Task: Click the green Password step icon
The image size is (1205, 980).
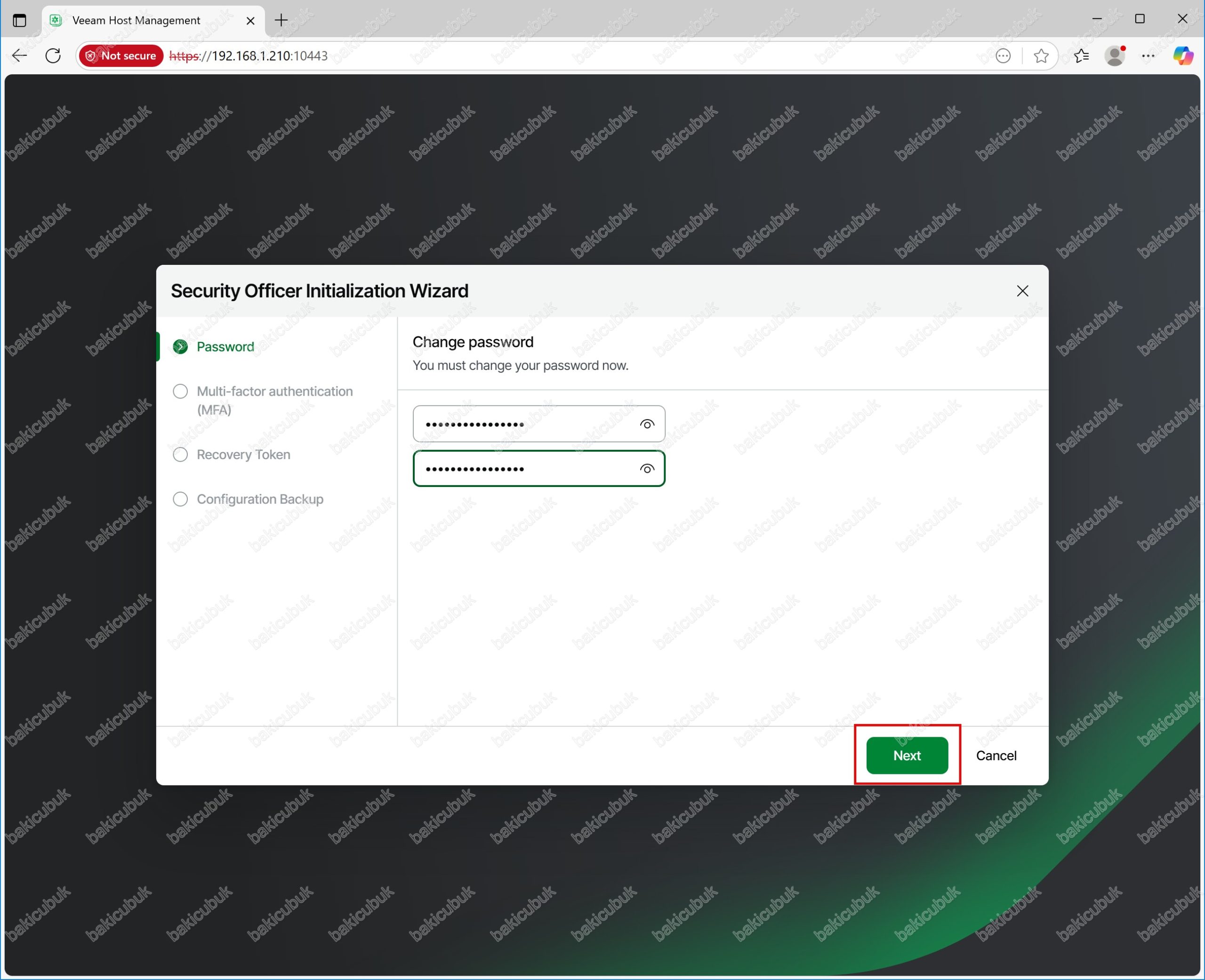Action: (180, 347)
